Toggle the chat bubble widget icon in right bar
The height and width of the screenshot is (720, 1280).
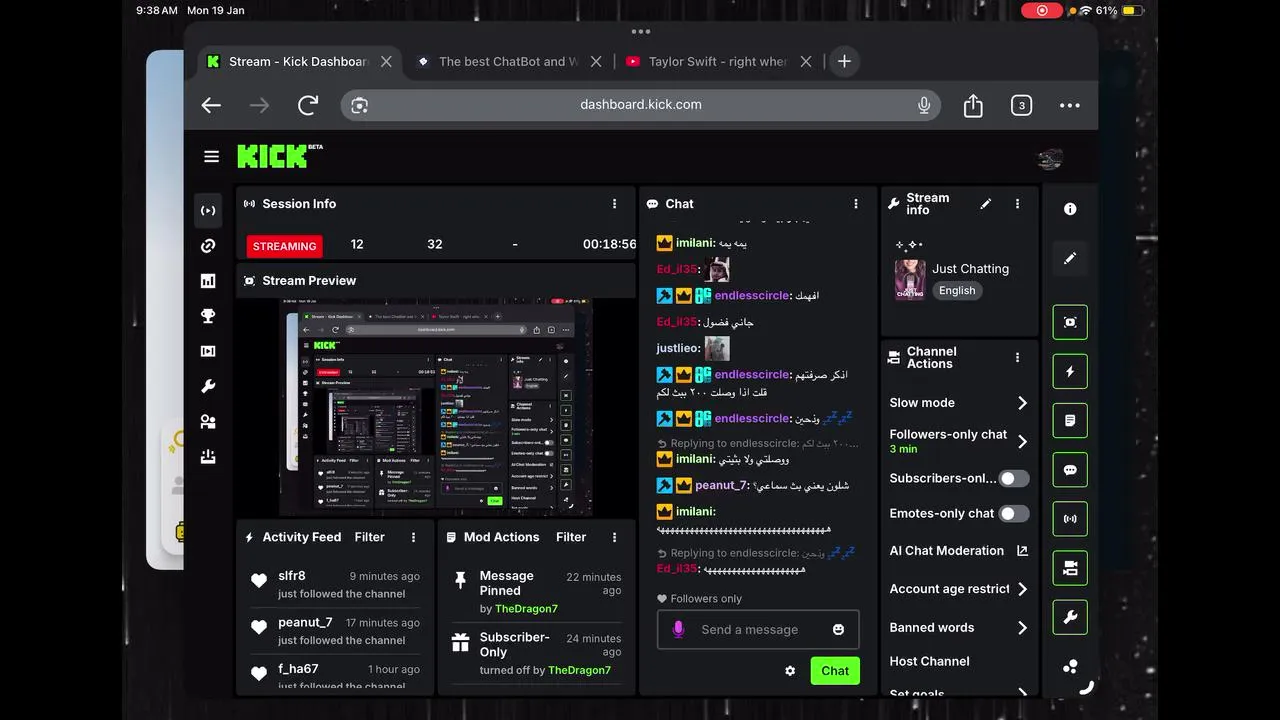point(1070,470)
